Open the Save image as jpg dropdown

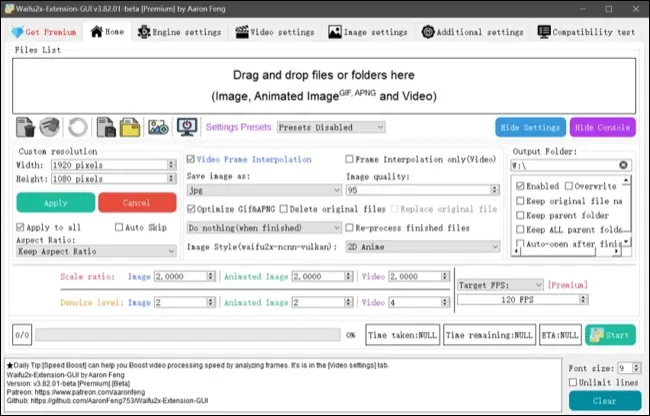tap(264, 190)
